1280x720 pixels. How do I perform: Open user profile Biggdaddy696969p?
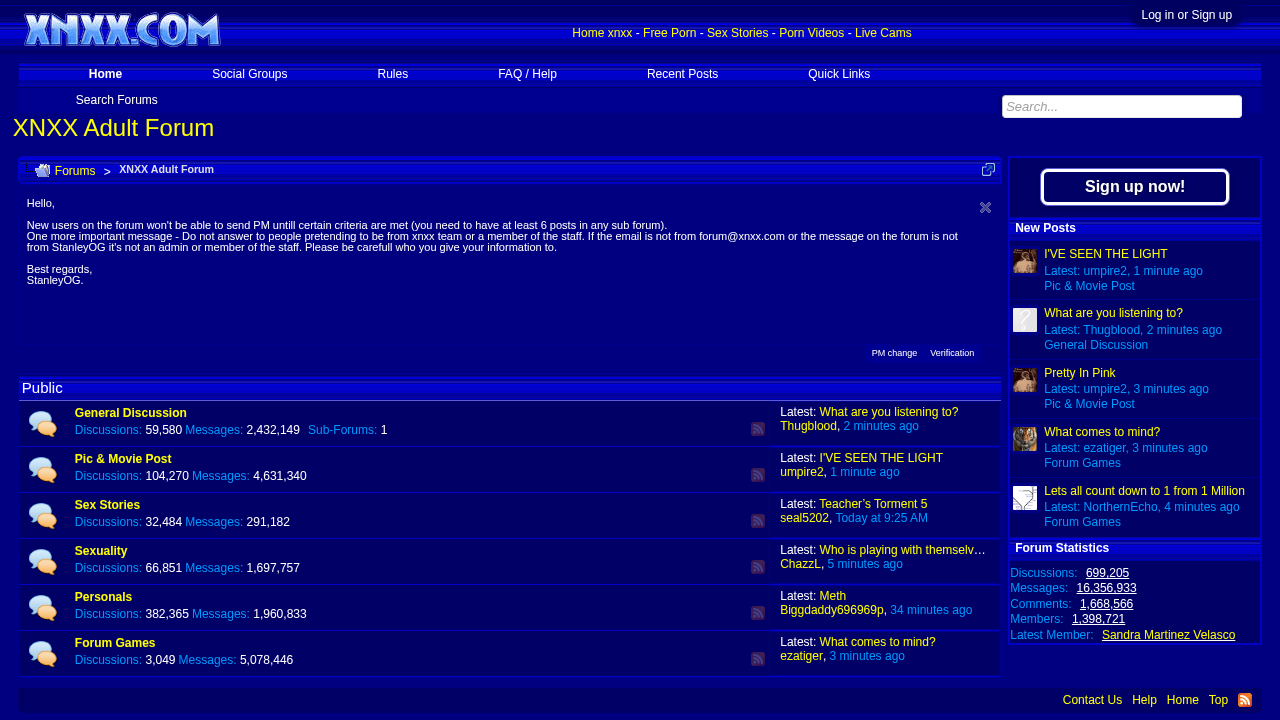[832, 610]
